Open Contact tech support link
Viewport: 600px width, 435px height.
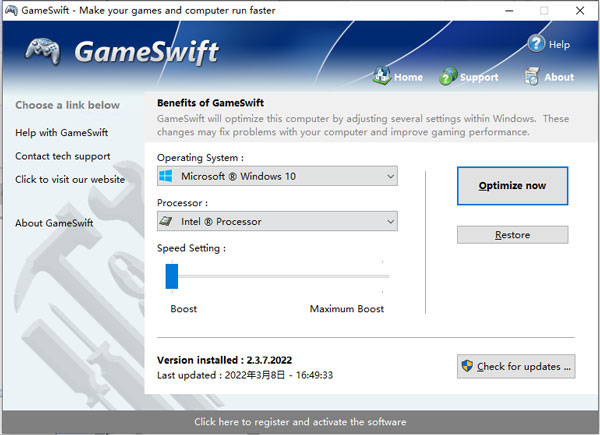(63, 156)
